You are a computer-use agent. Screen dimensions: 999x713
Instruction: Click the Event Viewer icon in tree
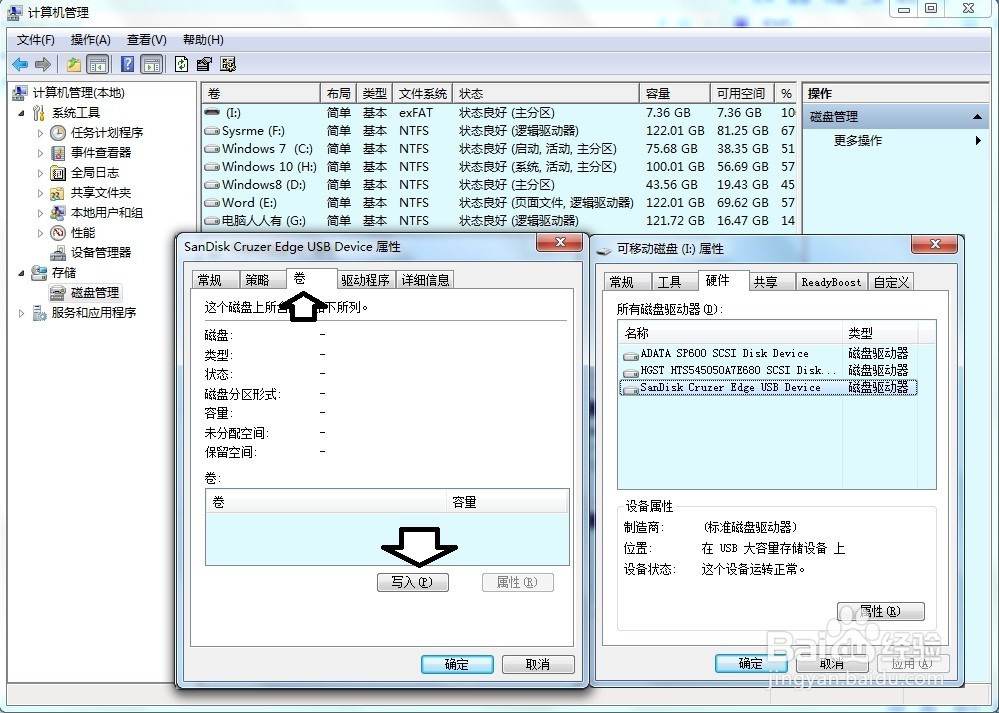click(x=58, y=153)
